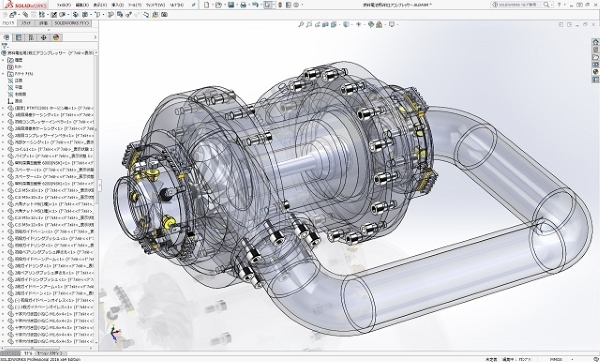This screenshot has height=362, width=600.
Task: Select the origin item in the feature tree
Action: (x=15, y=101)
